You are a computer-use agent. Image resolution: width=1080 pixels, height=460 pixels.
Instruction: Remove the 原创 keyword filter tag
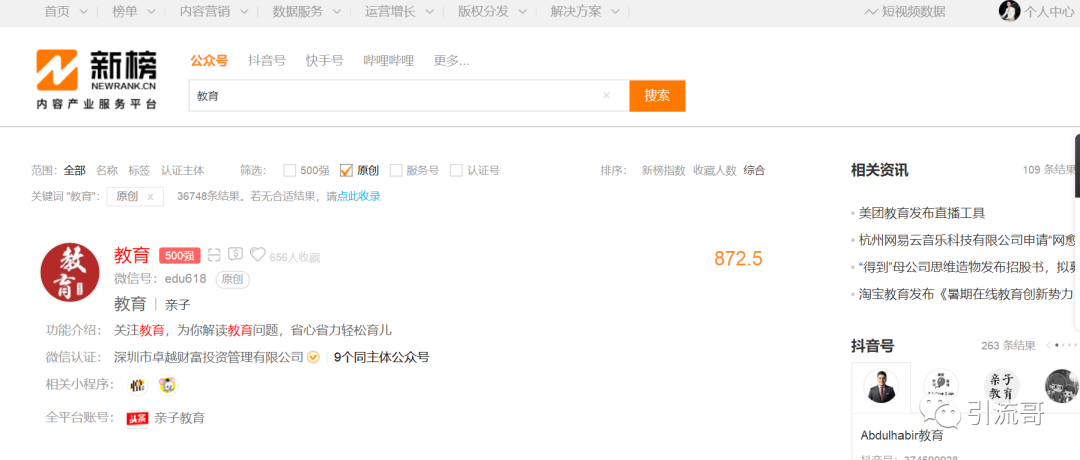point(150,196)
